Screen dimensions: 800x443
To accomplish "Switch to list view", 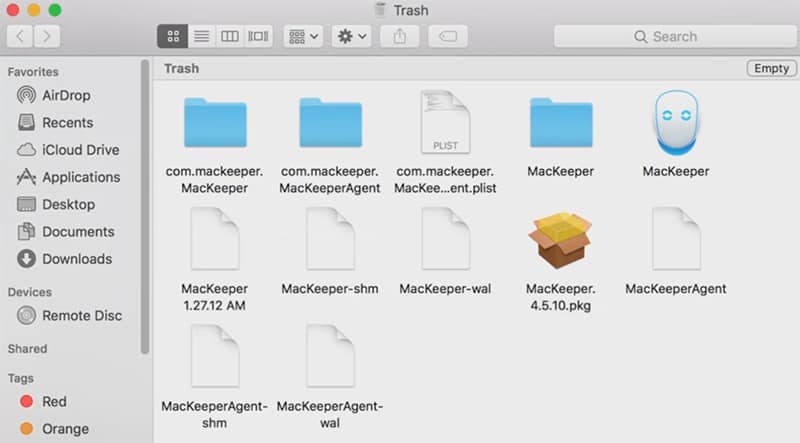I will pyautogui.click(x=202, y=36).
